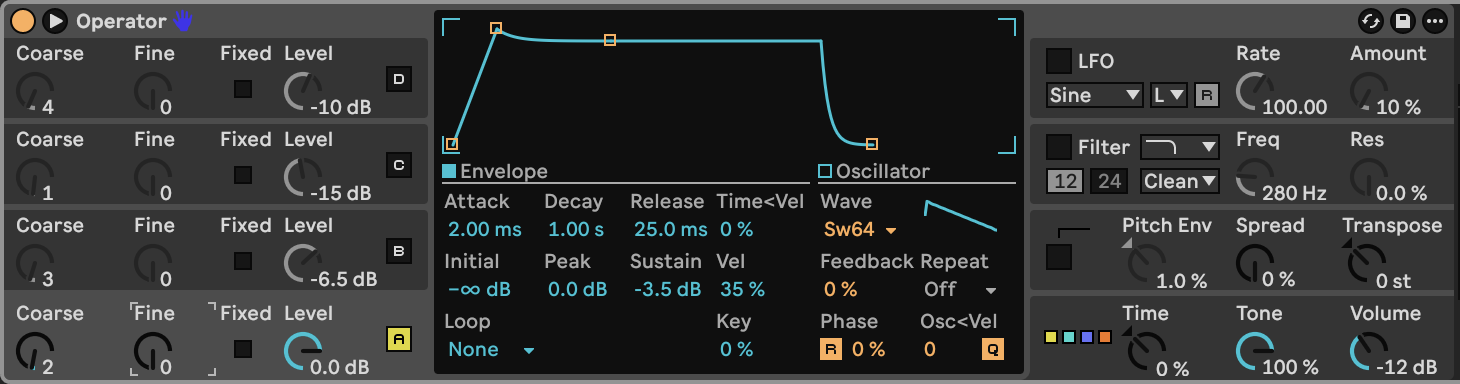1460x384 pixels.
Task: Toggle Fixed mode for oscillator C
Action: (x=243, y=175)
